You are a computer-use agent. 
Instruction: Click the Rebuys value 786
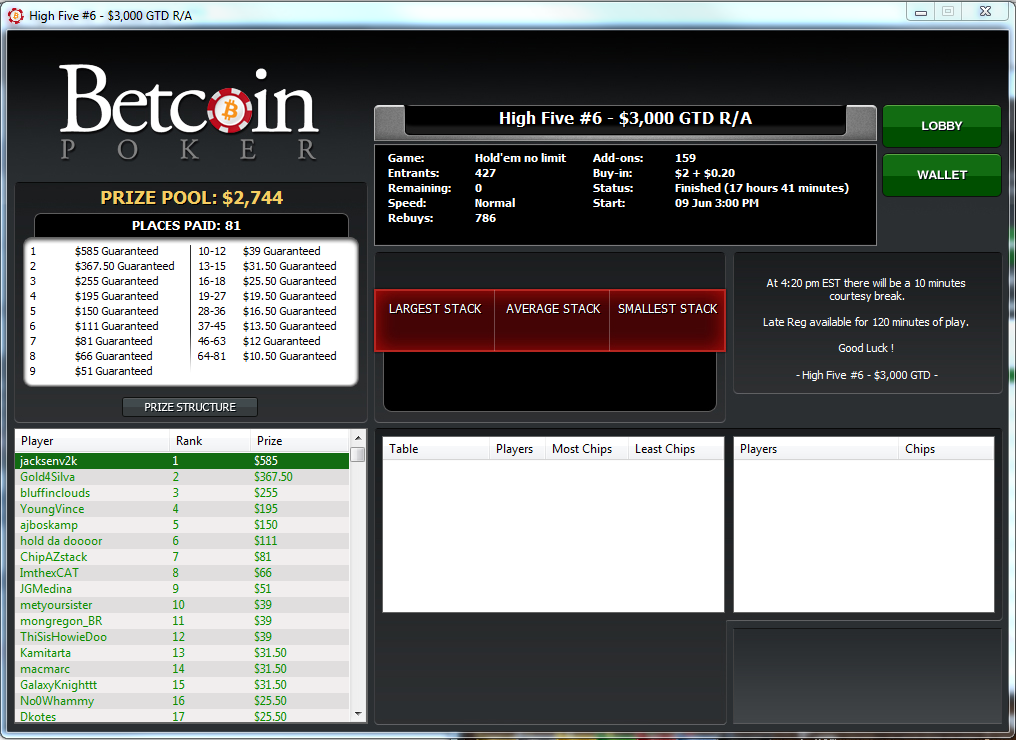click(x=485, y=218)
